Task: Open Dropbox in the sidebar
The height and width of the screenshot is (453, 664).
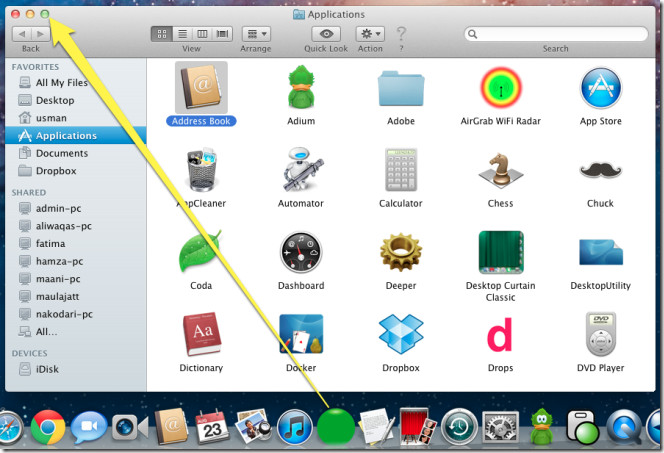Action: 76,171
